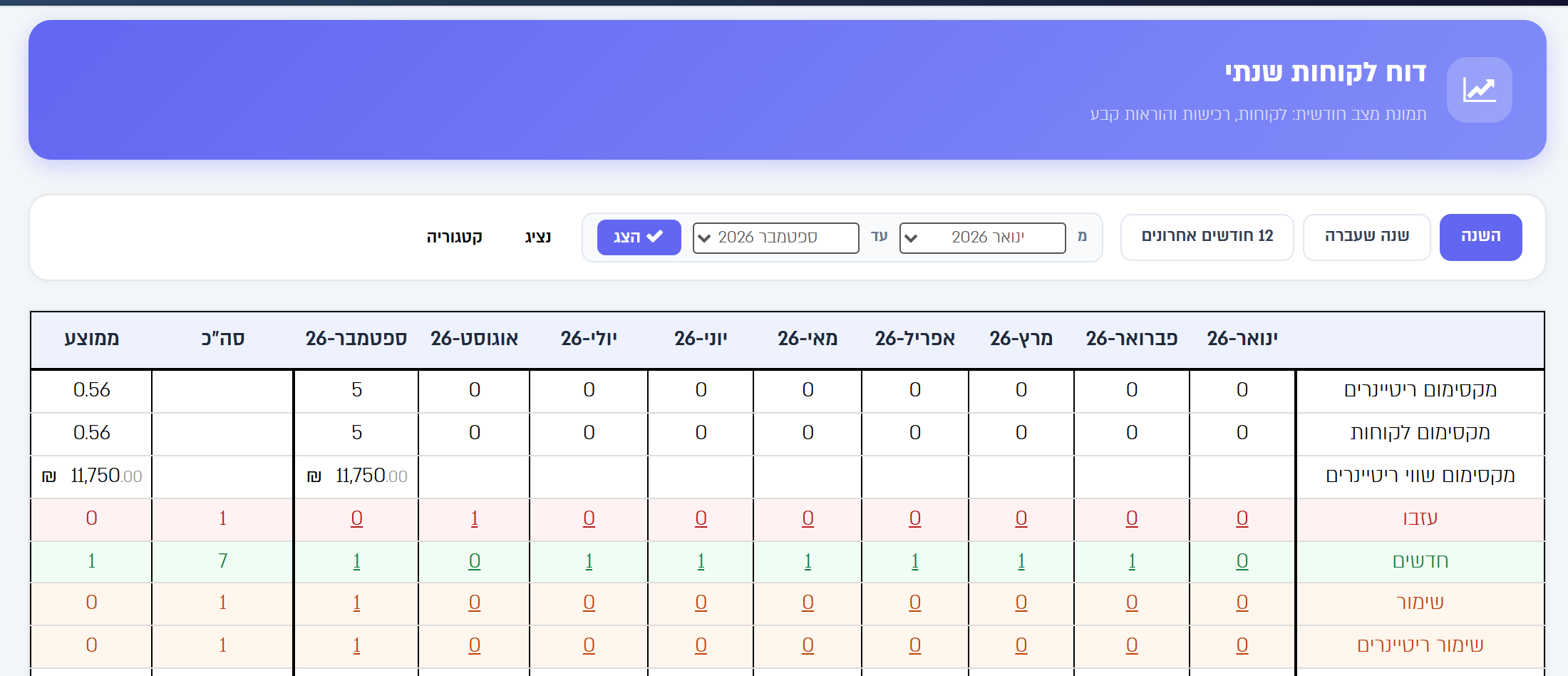1568x676 pixels.
Task: Click the מקסימום שווי ריטיינרים row label
Action: click(1420, 476)
